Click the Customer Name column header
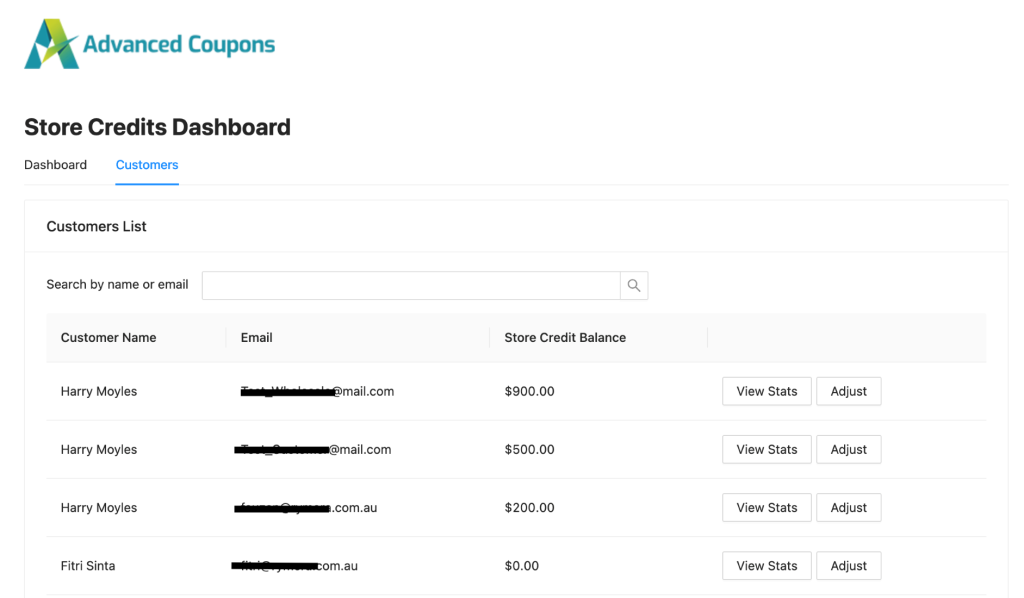 point(109,338)
